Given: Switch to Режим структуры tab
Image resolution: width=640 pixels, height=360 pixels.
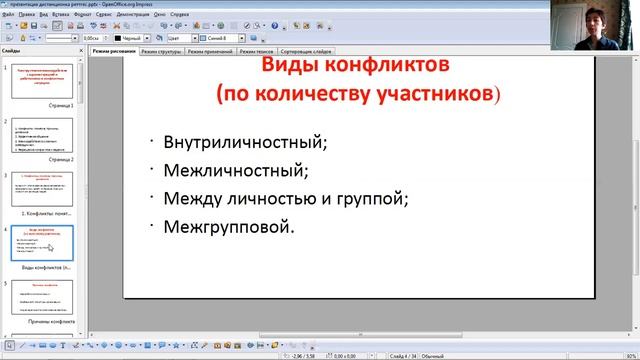Looking at the screenshot, I should 161,52.
